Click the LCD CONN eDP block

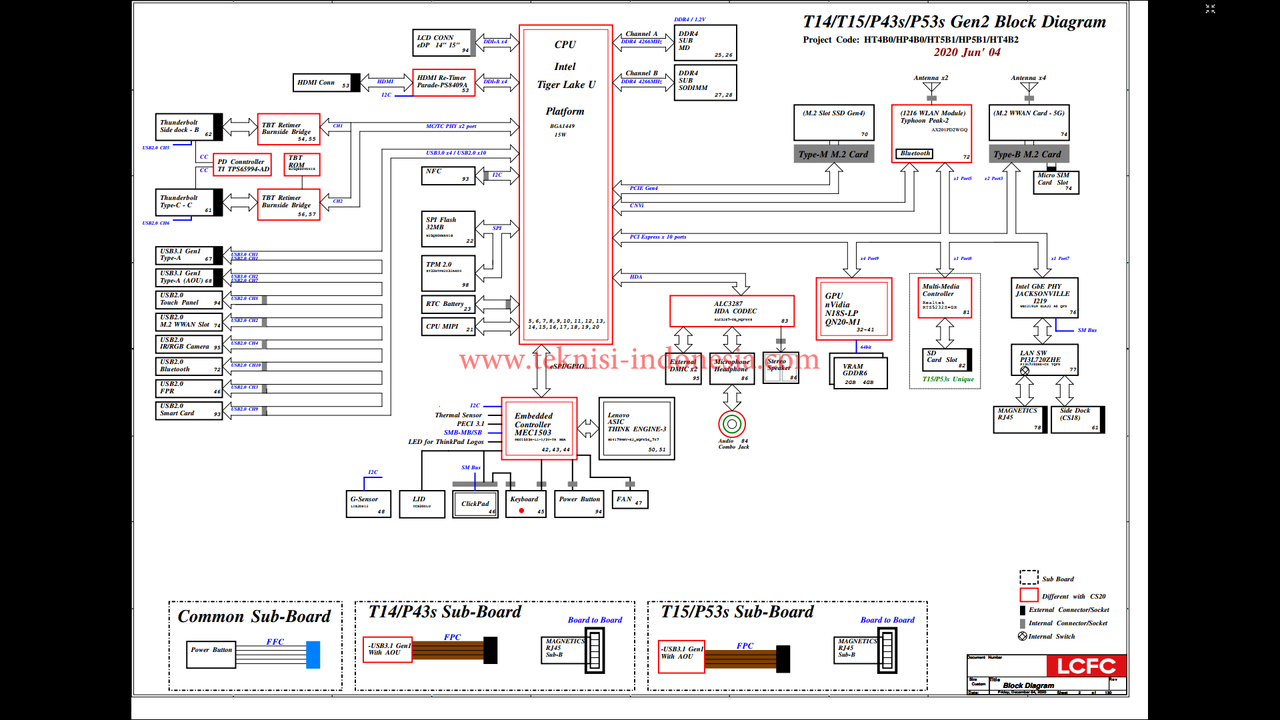pyautogui.click(x=444, y=42)
